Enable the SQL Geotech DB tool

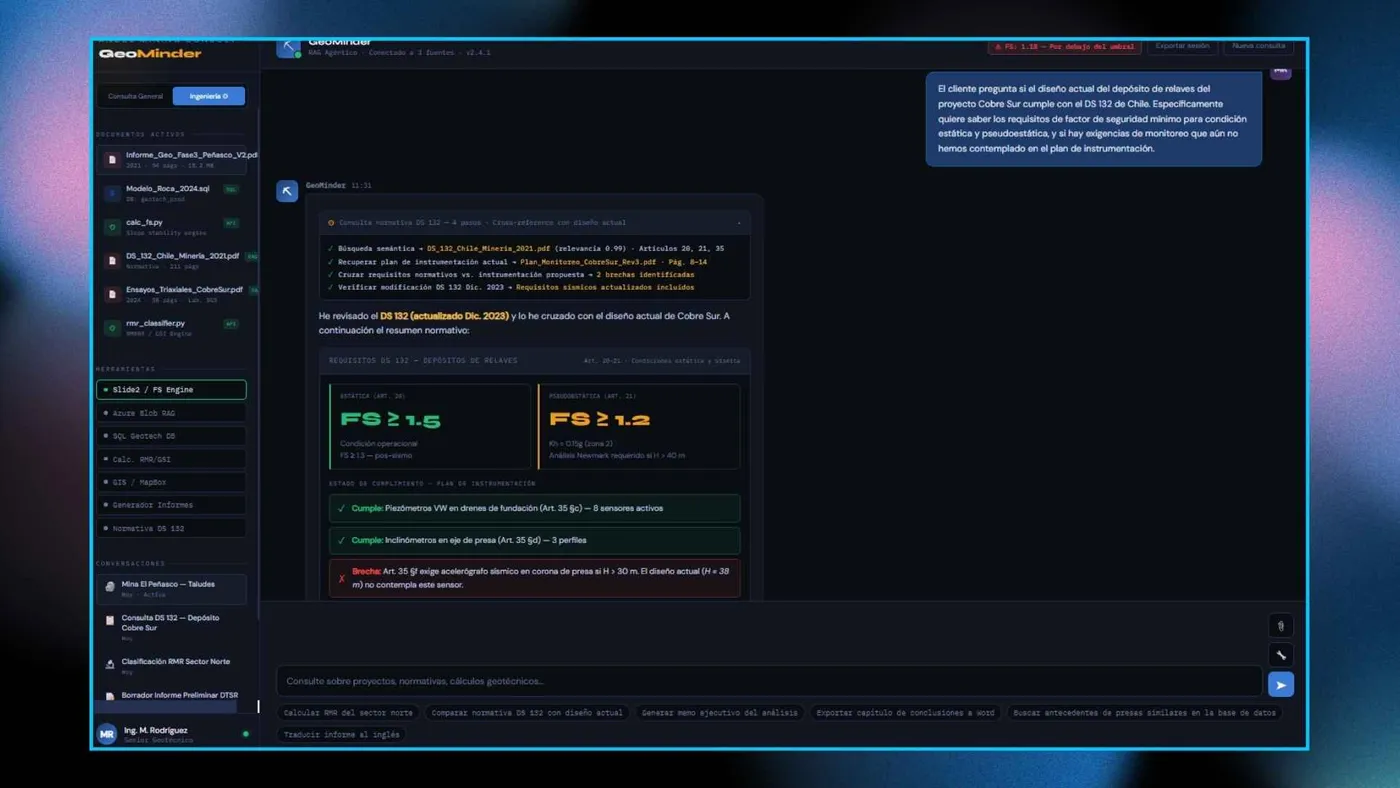pos(171,436)
